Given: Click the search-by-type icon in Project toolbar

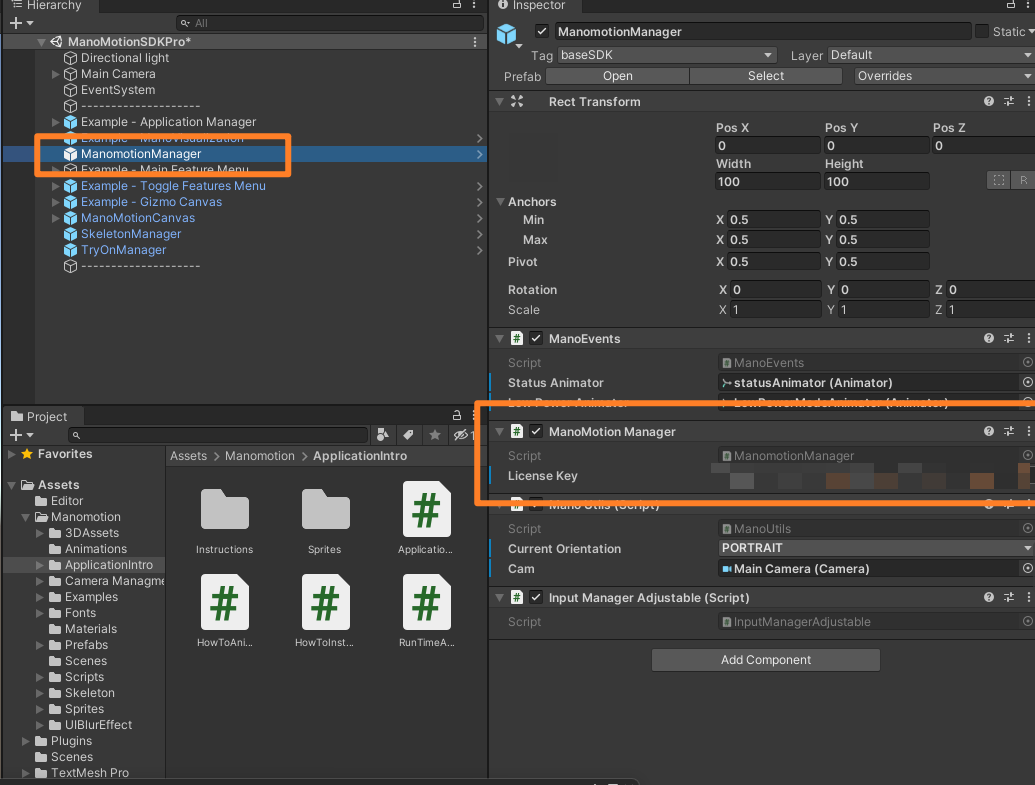Looking at the screenshot, I should tap(383, 434).
